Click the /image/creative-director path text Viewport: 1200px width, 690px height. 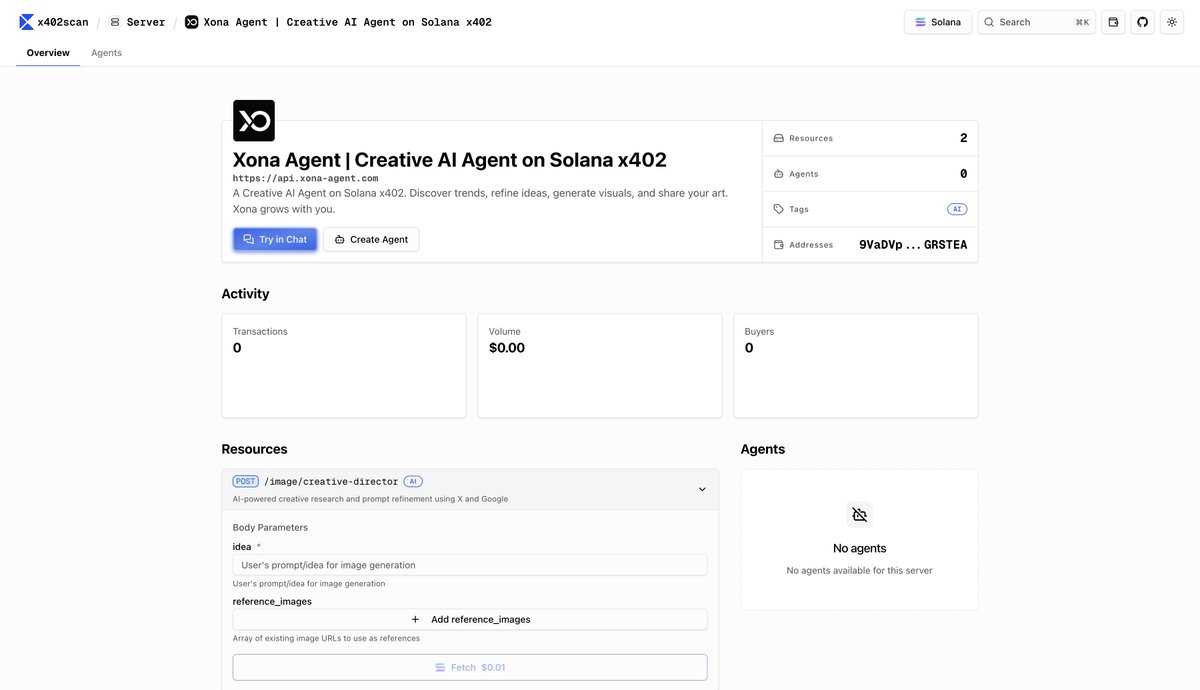(331, 482)
